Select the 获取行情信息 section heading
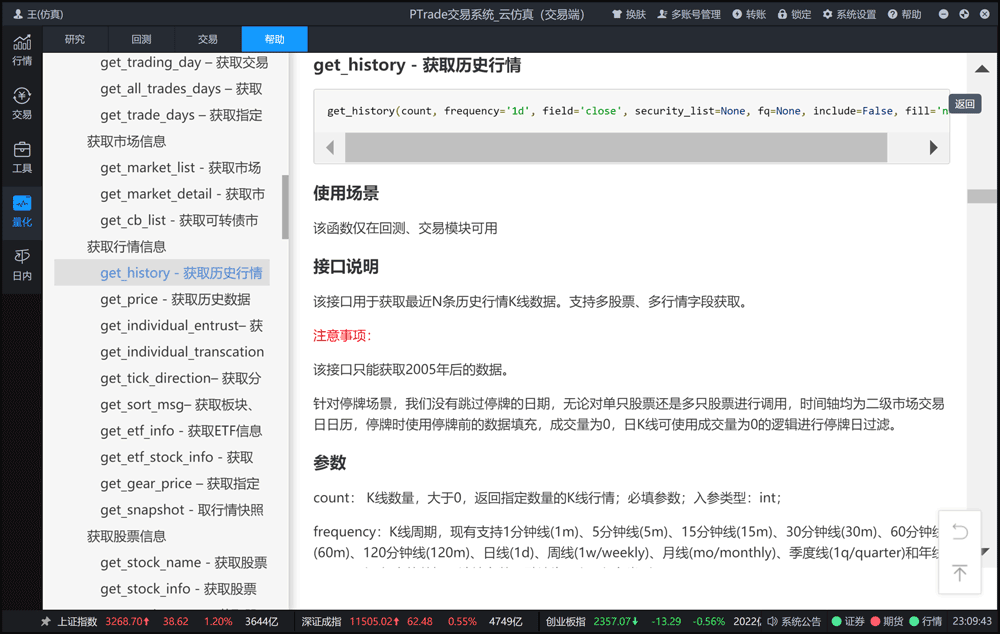Image resolution: width=1000 pixels, height=634 pixels. (x=126, y=247)
